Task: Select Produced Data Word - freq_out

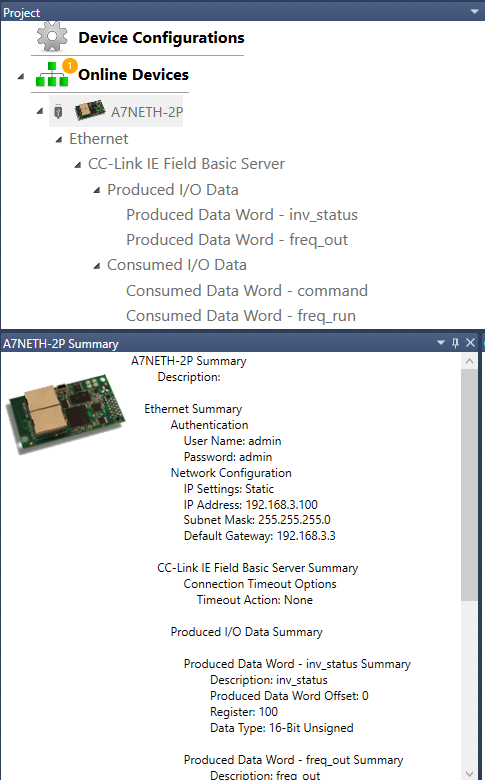Action: (237, 239)
